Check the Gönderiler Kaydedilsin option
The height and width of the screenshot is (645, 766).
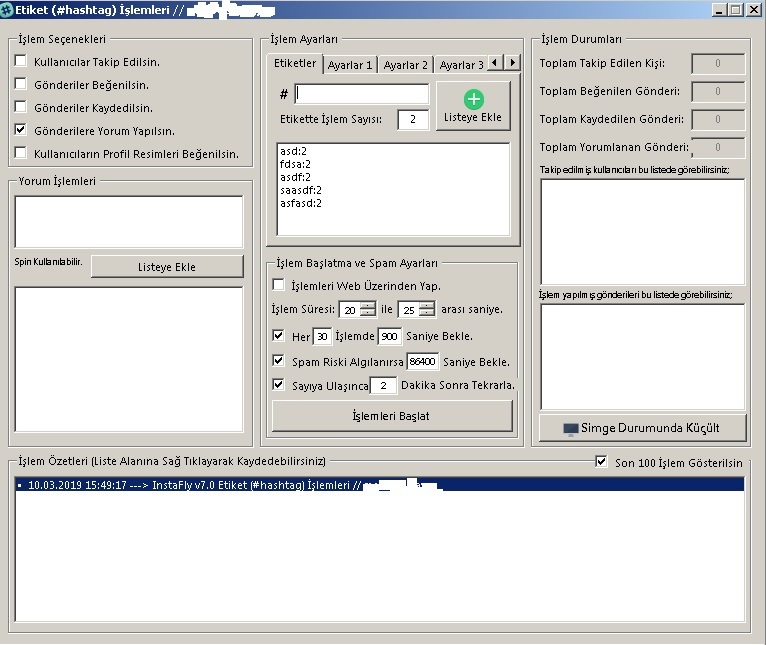pyautogui.click(x=21, y=107)
